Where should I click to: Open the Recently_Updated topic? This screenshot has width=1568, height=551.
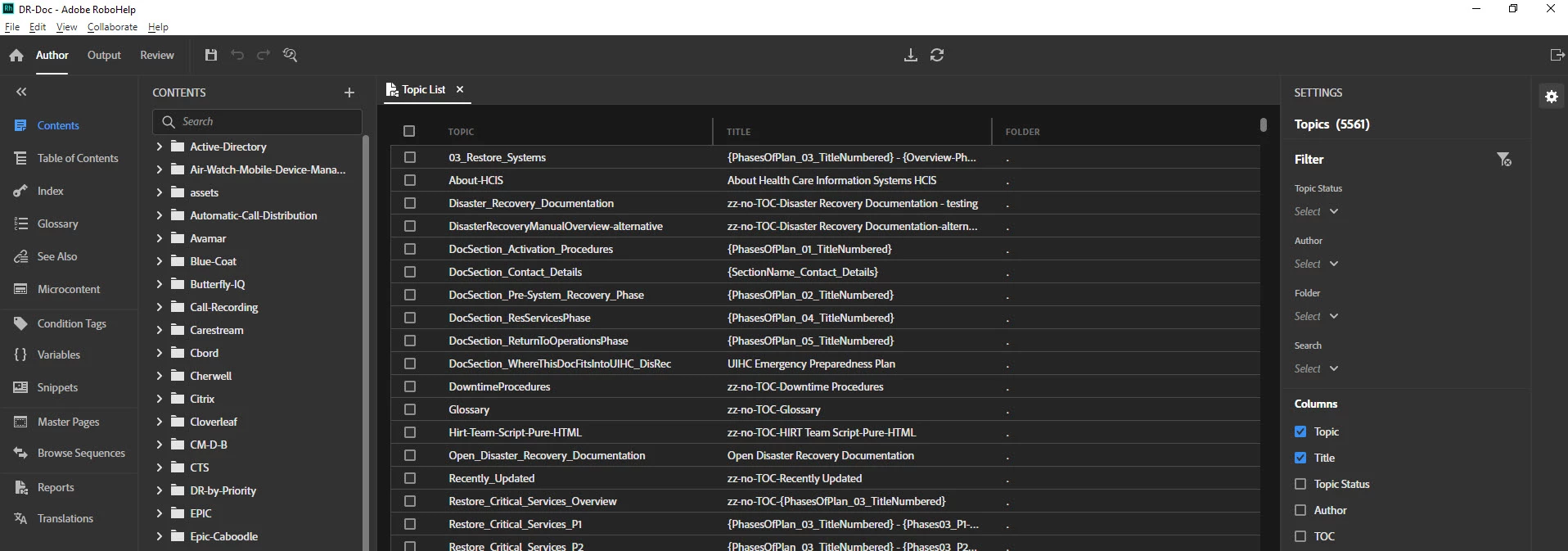click(491, 478)
